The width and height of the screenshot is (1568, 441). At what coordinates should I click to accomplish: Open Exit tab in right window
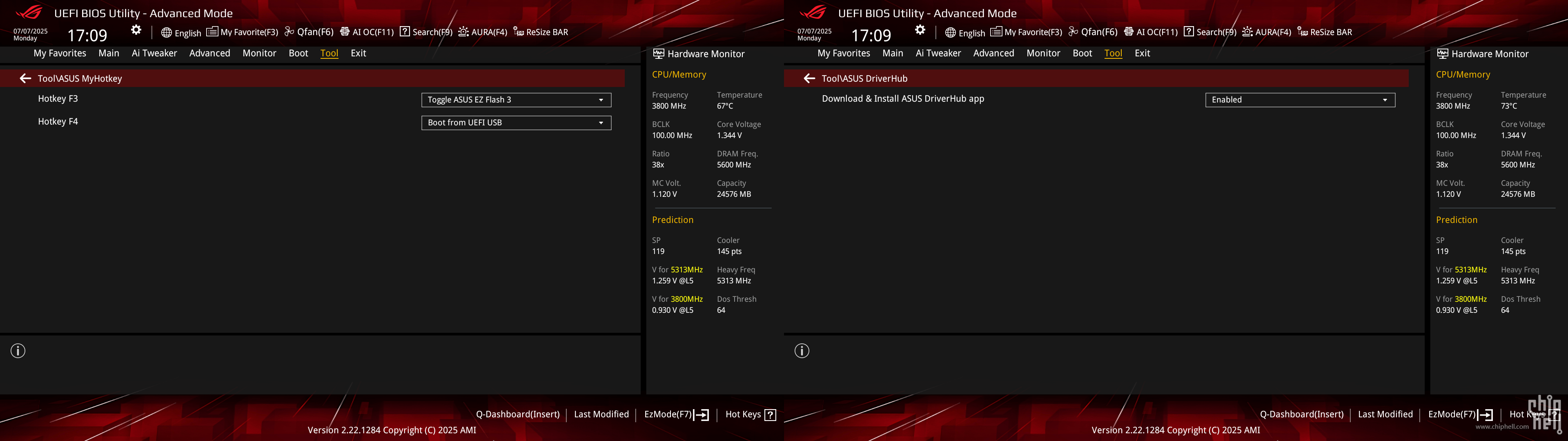pos(1143,53)
